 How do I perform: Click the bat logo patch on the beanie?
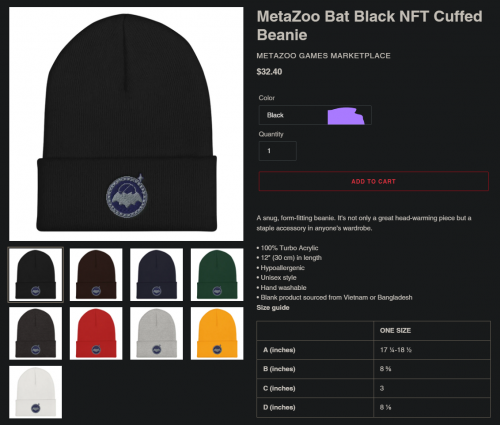[x=127, y=197]
